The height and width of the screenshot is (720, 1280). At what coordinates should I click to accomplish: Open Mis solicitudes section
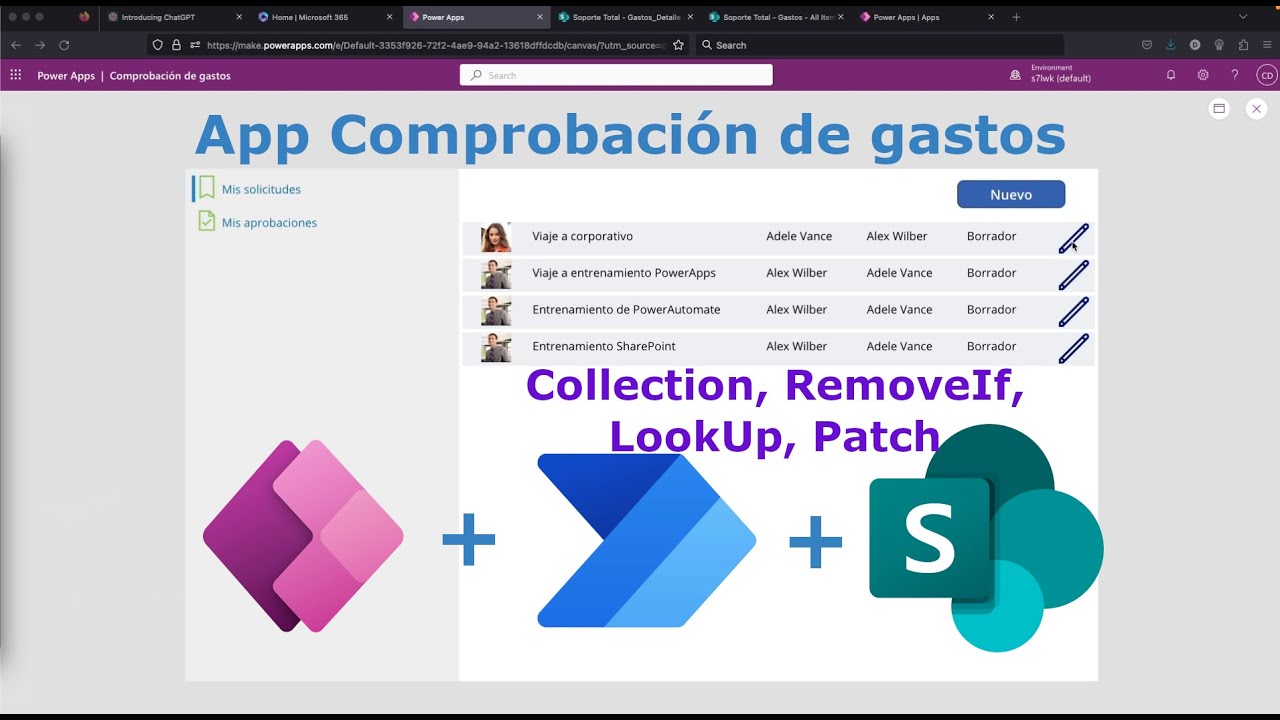click(x=261, y=189)
